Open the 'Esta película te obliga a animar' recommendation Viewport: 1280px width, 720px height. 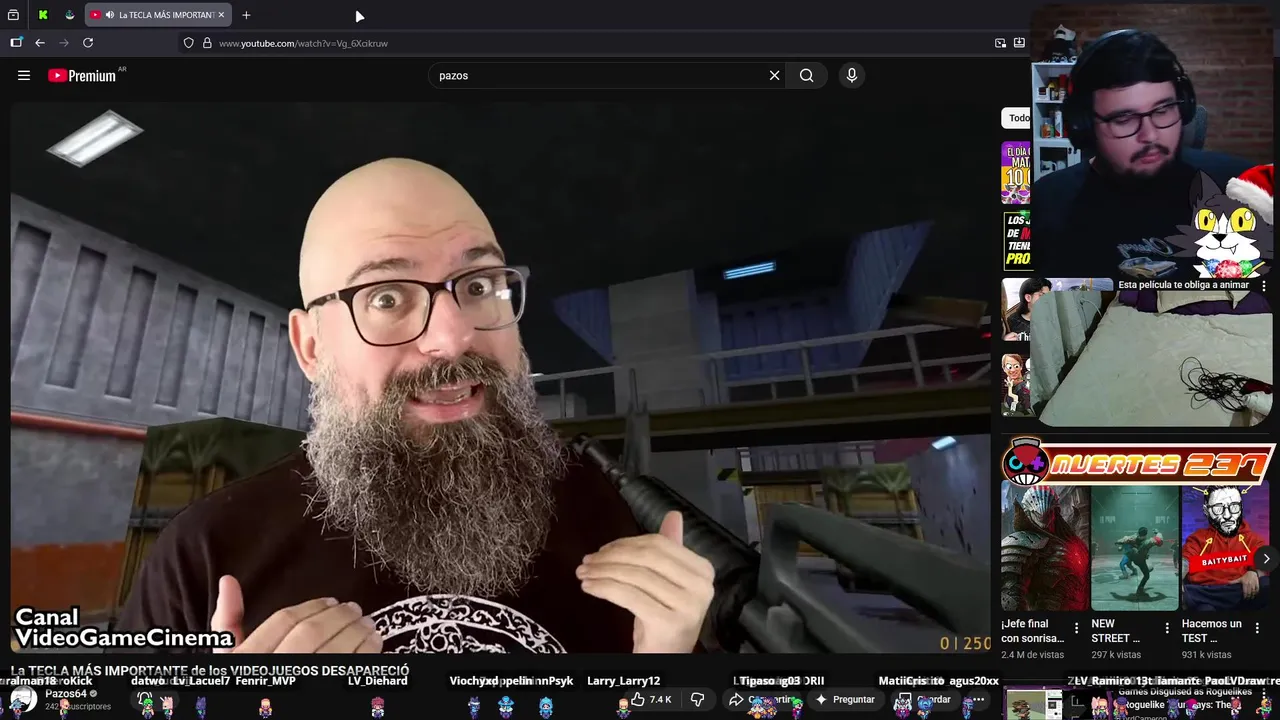tap(1183, 285)
